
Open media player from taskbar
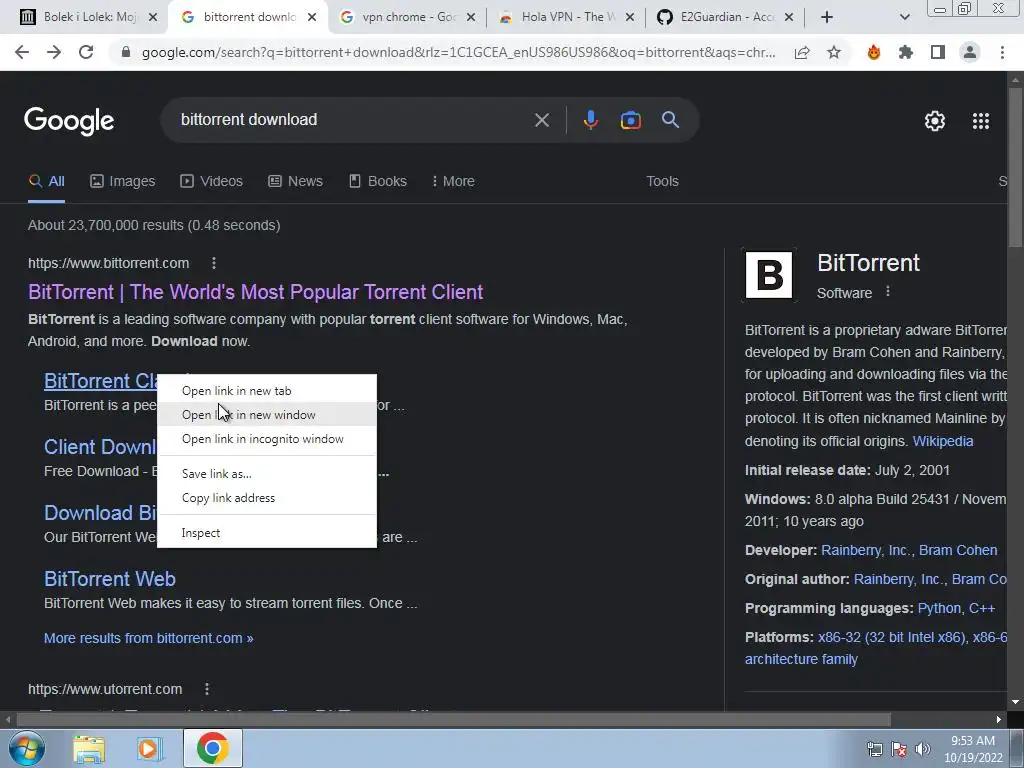pos(149,748)
